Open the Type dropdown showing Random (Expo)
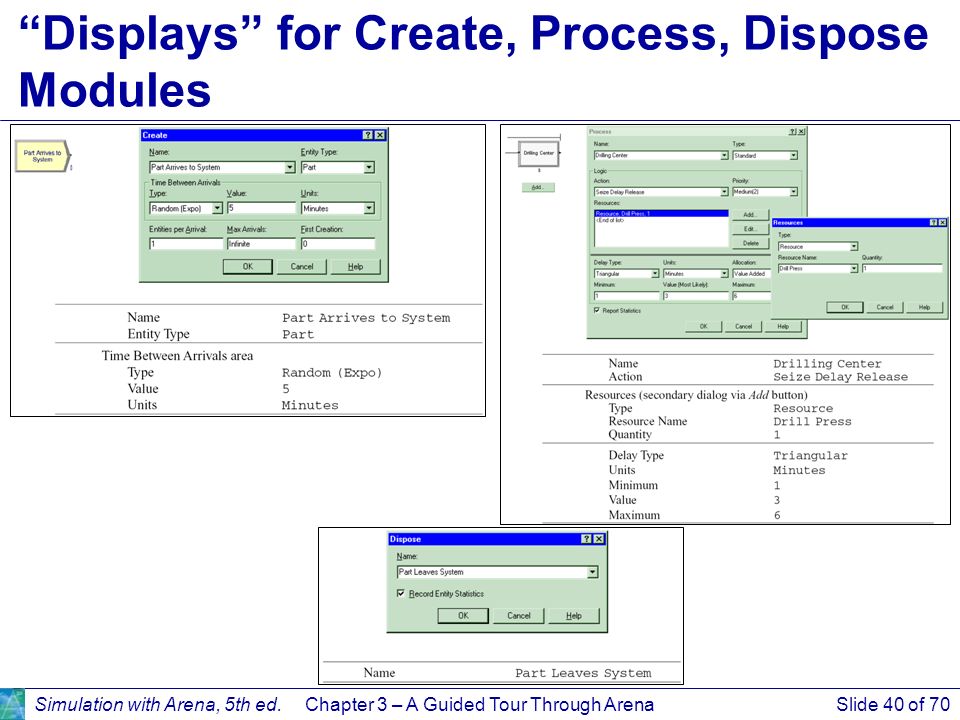The image size is (960, 720). pyautogui.click(x=217, y=208)
